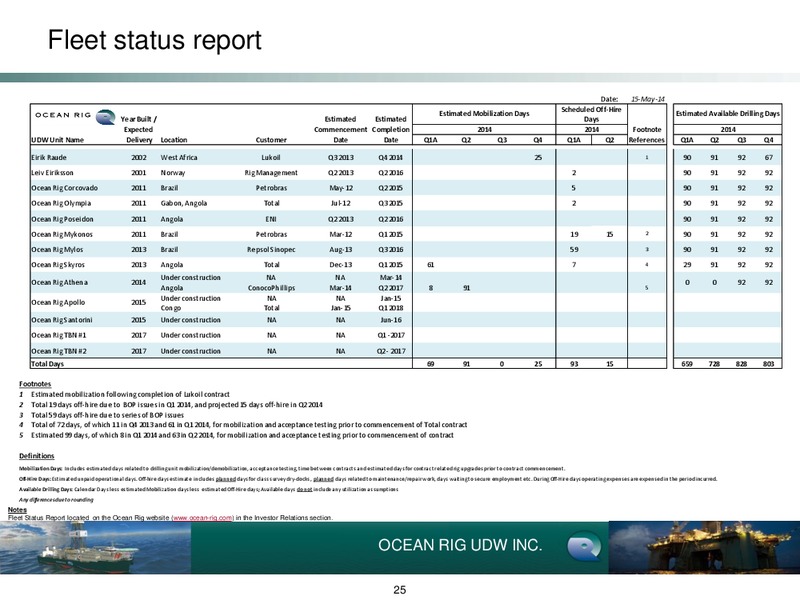
Task: Click the 'Total Days' row label
Action: pos(47,364)
